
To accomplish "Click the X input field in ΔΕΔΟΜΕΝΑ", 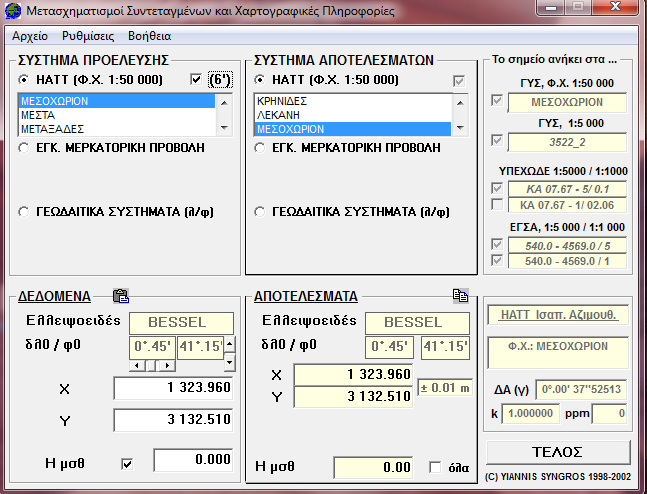I will tap(173, 388).
